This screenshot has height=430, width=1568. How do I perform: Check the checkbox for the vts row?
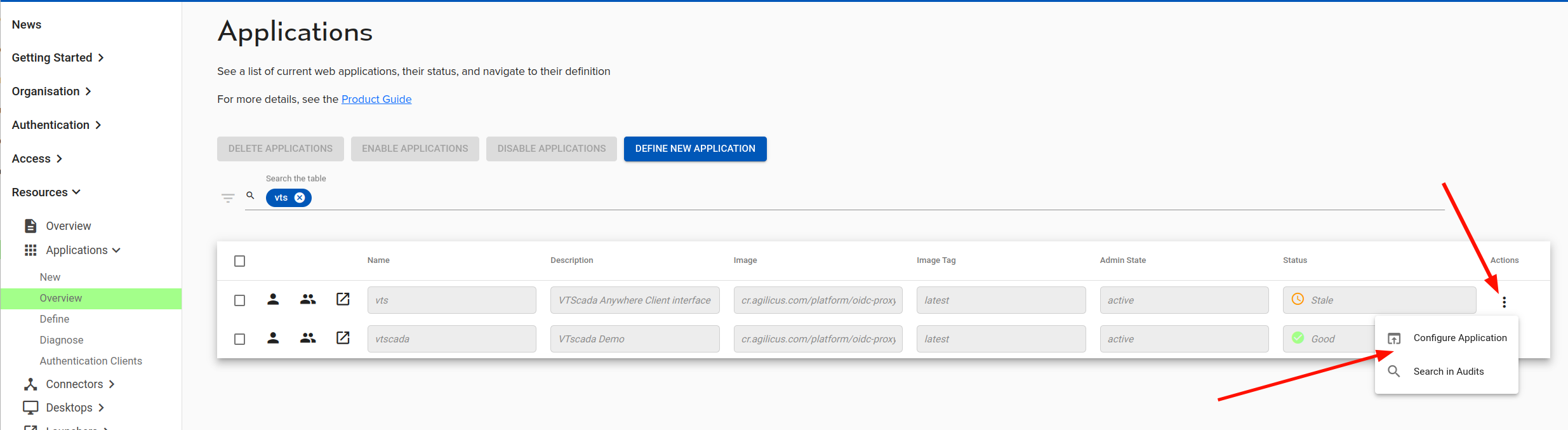[x=239, y=300]
